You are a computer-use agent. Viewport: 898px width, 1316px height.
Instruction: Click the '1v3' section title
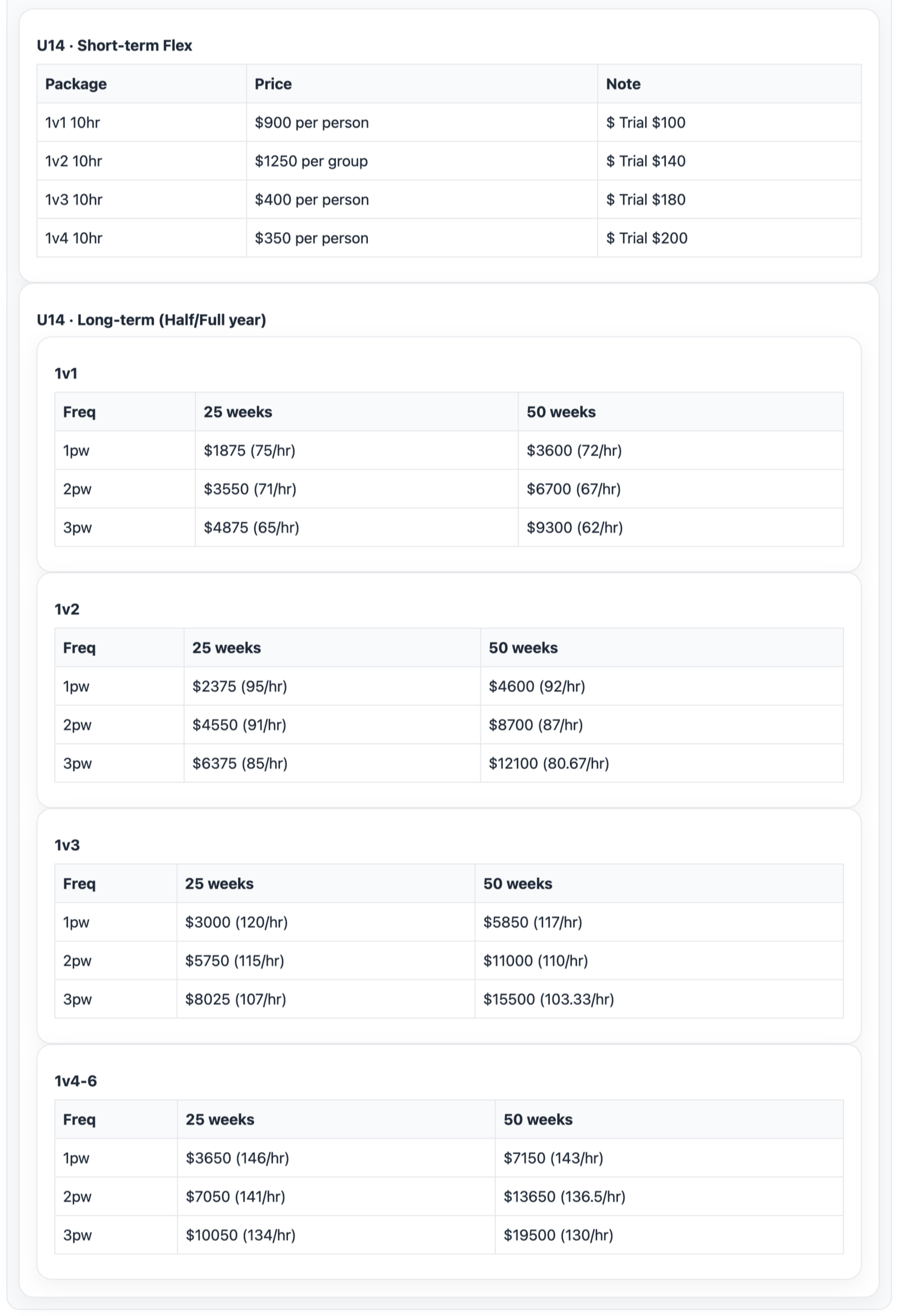[67, 846]
